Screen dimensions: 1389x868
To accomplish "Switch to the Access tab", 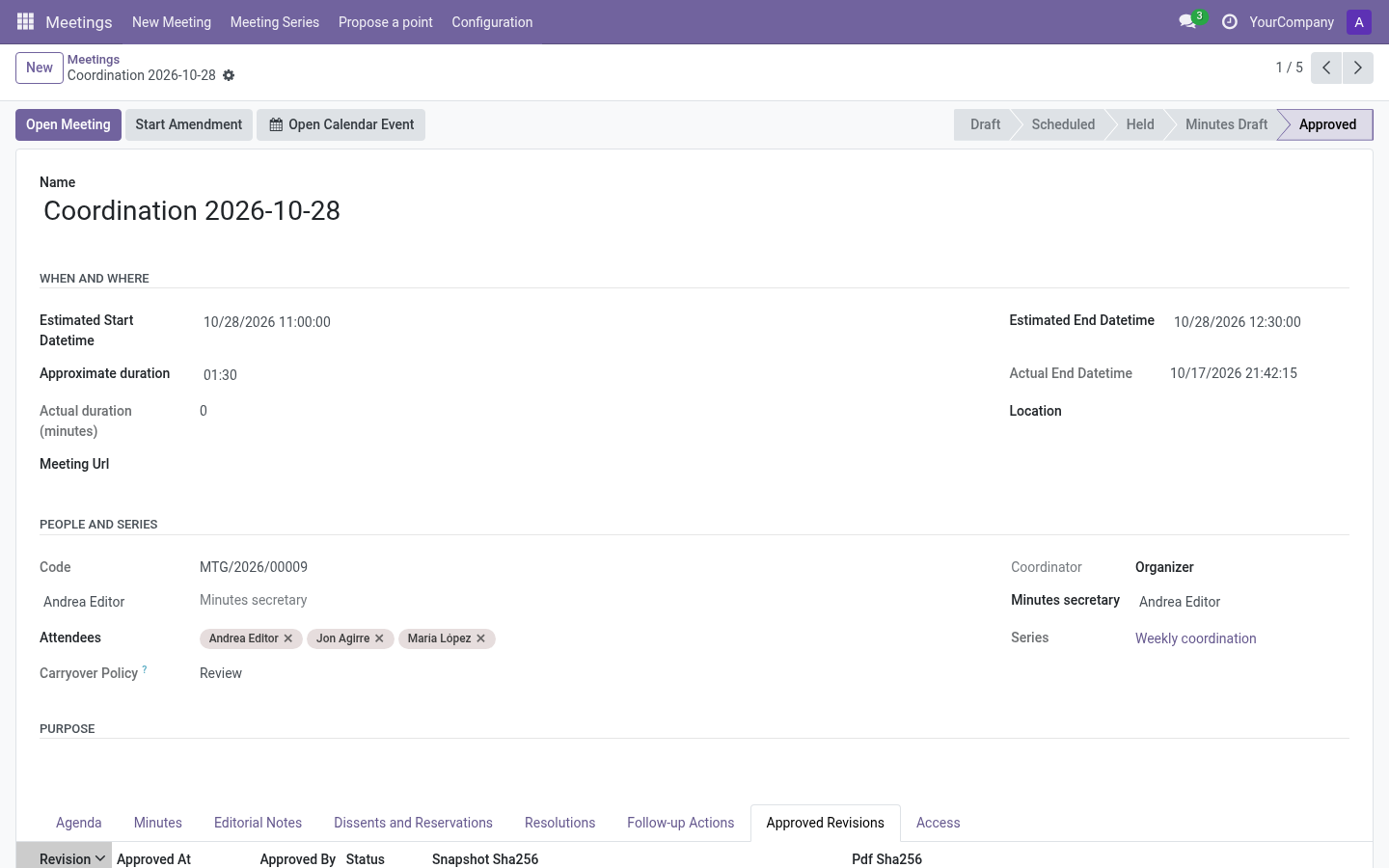I will 939,823.
